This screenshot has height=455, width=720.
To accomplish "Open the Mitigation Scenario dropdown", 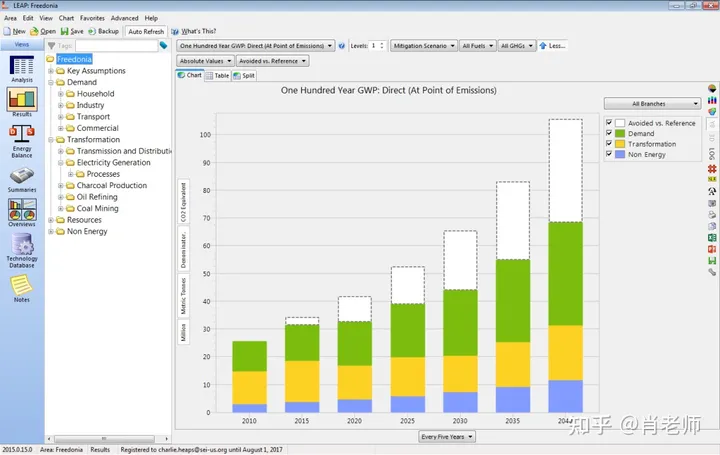I will 424,46.
